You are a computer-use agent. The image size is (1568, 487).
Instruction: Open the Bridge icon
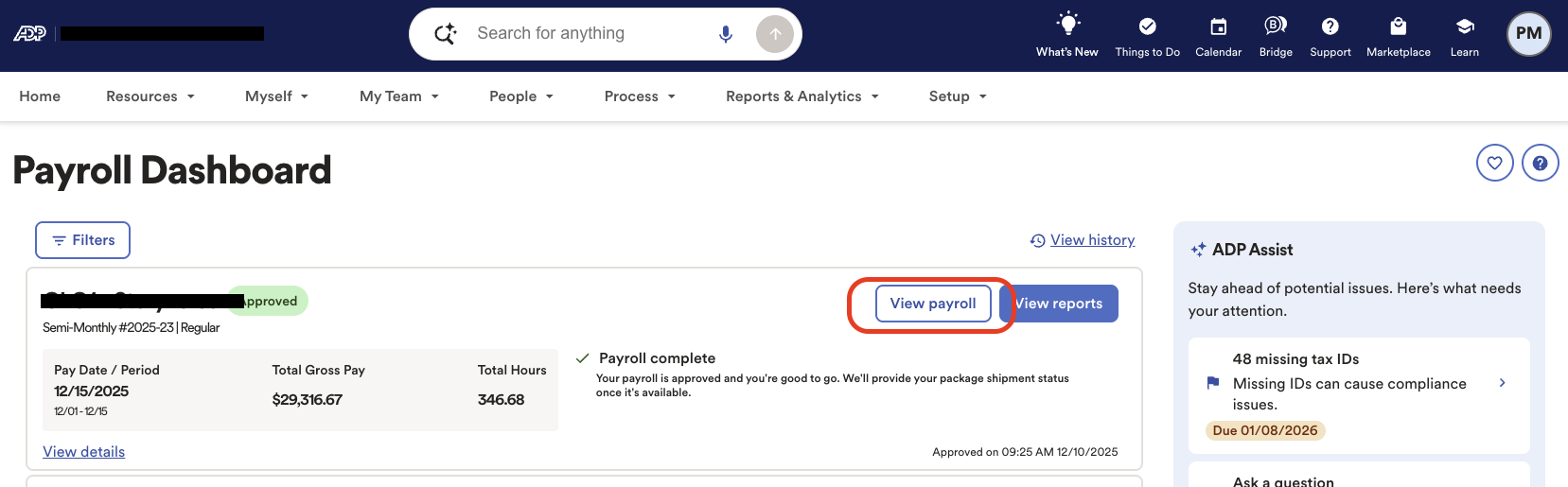tap(1275, 26)
